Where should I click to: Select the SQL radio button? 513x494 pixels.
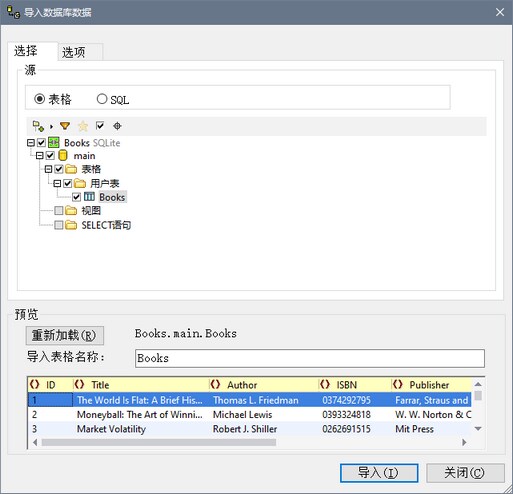[x=102, y=99]
